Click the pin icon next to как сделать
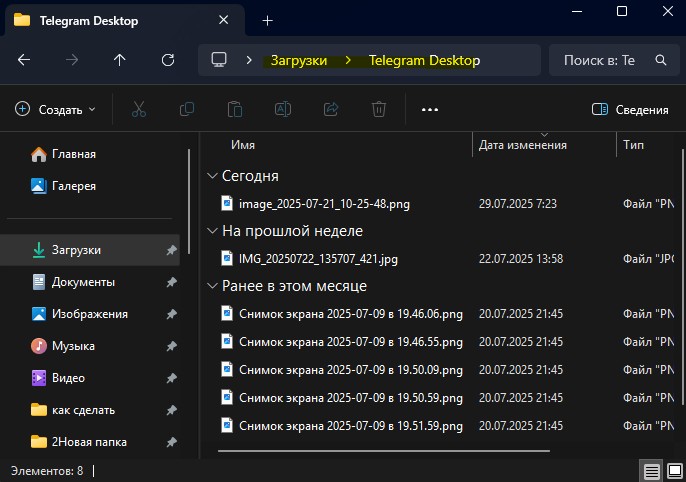 tap(171, 410)
